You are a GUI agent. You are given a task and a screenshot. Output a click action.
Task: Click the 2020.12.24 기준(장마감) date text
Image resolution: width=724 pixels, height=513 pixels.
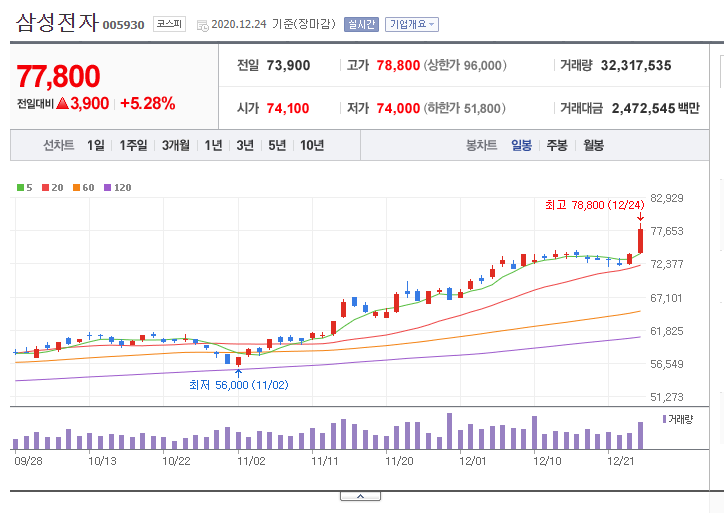[273, 24]
